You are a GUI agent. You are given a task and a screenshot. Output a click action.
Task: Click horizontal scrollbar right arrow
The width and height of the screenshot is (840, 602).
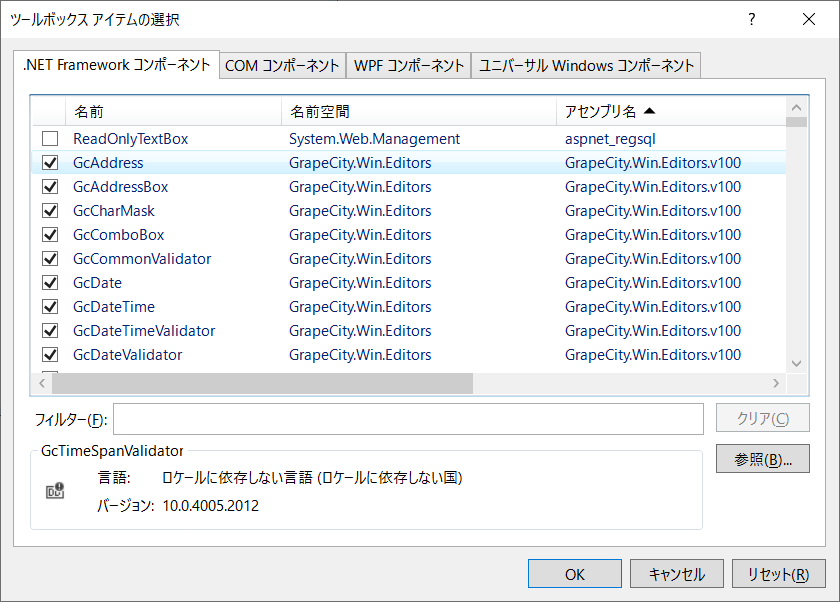pyautogui.click(x=776, y=383)
